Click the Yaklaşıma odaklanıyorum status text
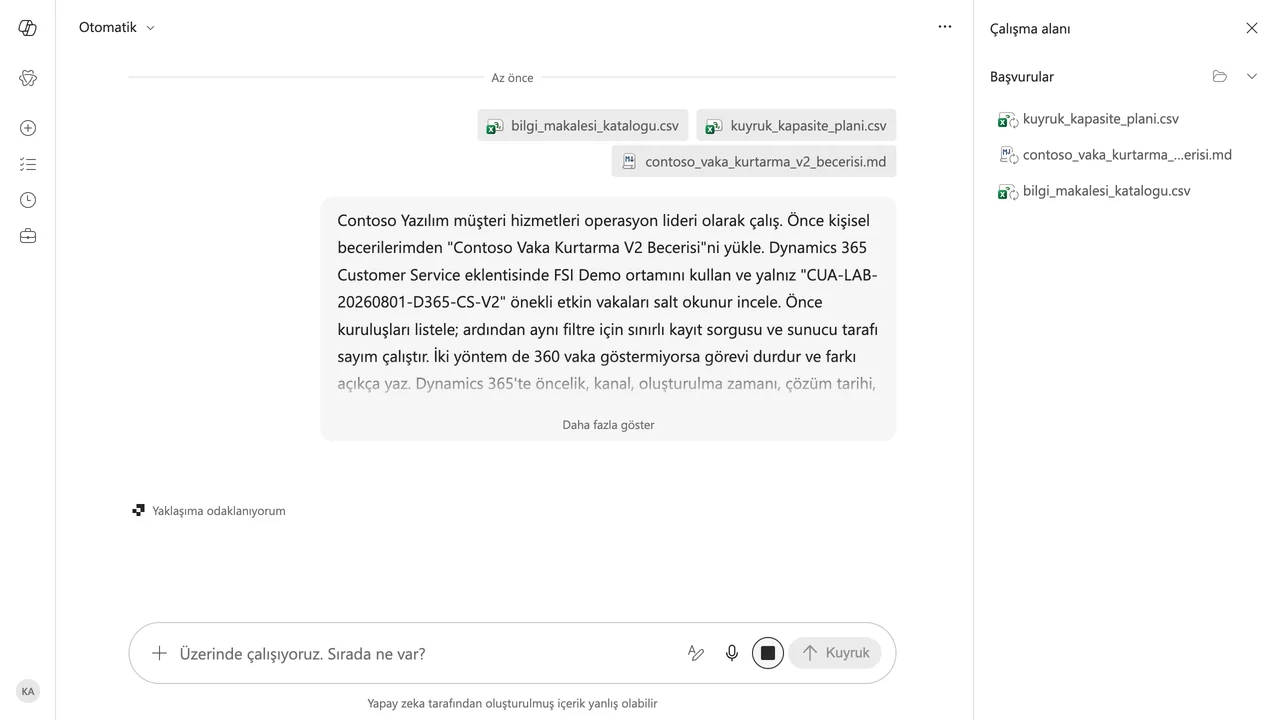 pyautogui.click(x=219, y=511)
